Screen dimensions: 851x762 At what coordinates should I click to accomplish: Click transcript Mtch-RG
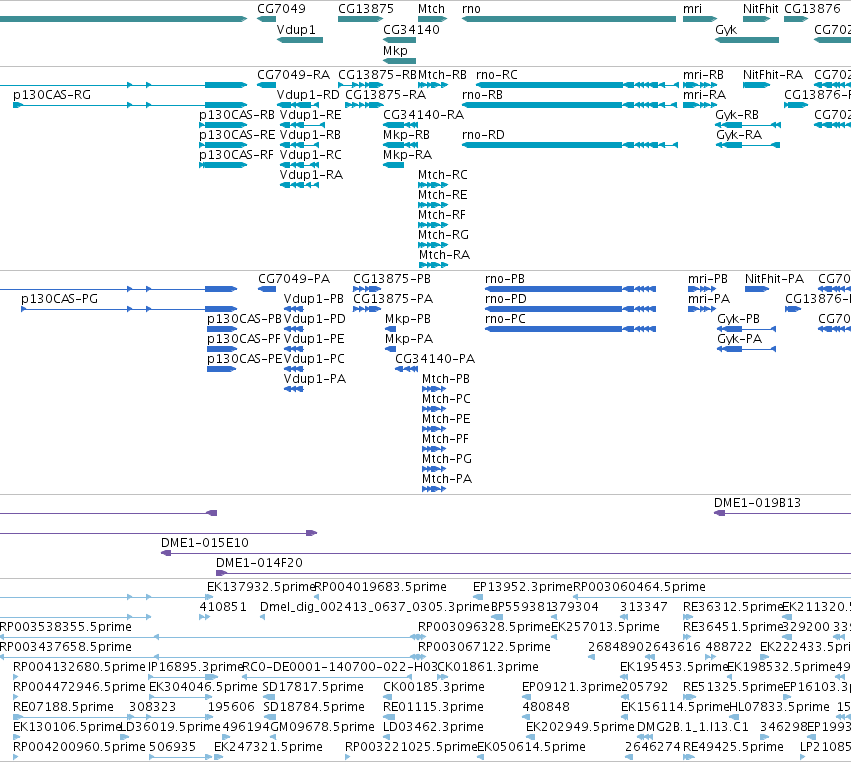443,236
